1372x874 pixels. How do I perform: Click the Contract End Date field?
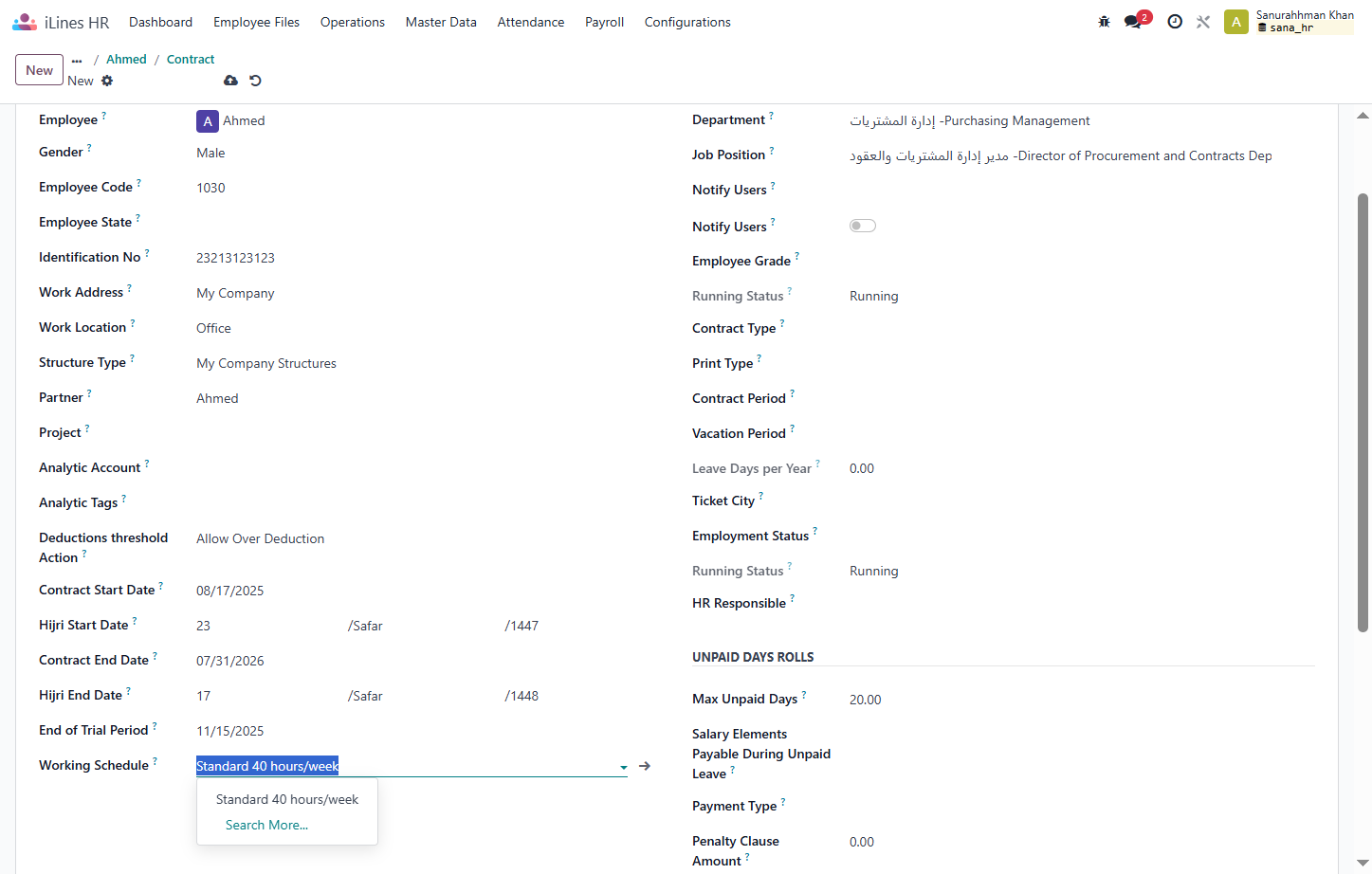pyautogui.click(x=412, y=661)
